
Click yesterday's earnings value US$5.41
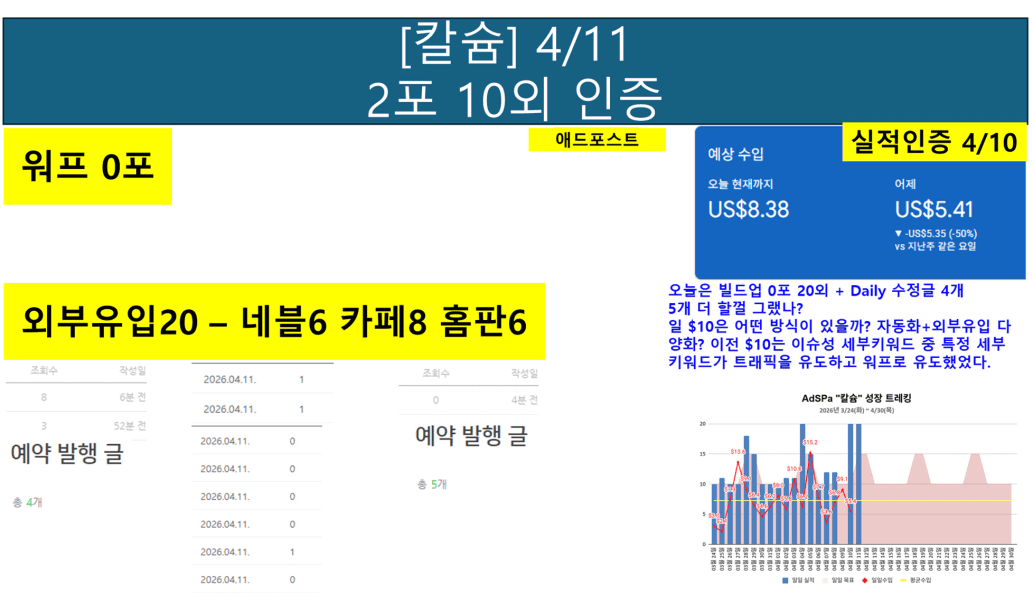[x=934, y=210]
